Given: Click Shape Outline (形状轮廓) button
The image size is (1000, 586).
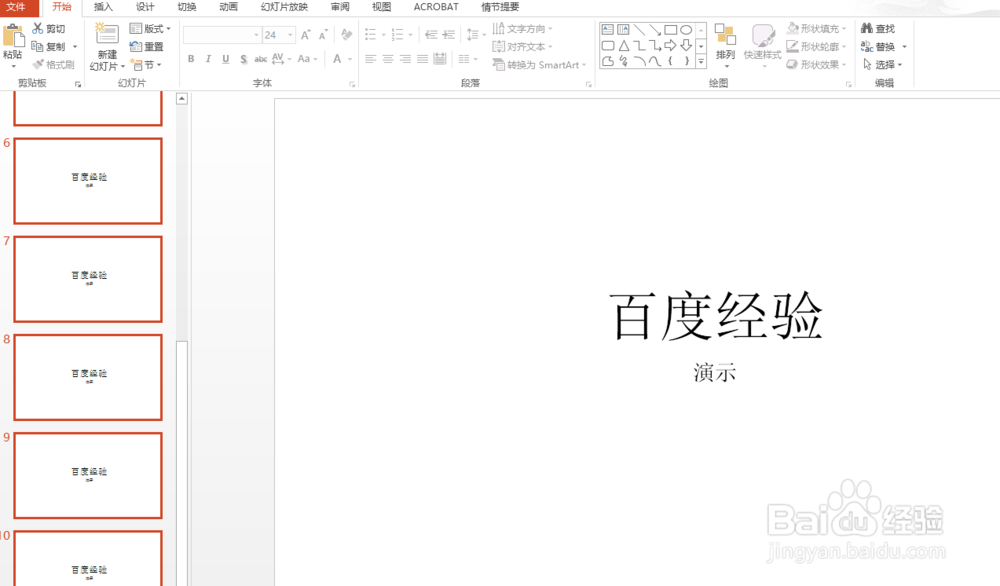Looking at the screenshot, I should pos(816,47).
